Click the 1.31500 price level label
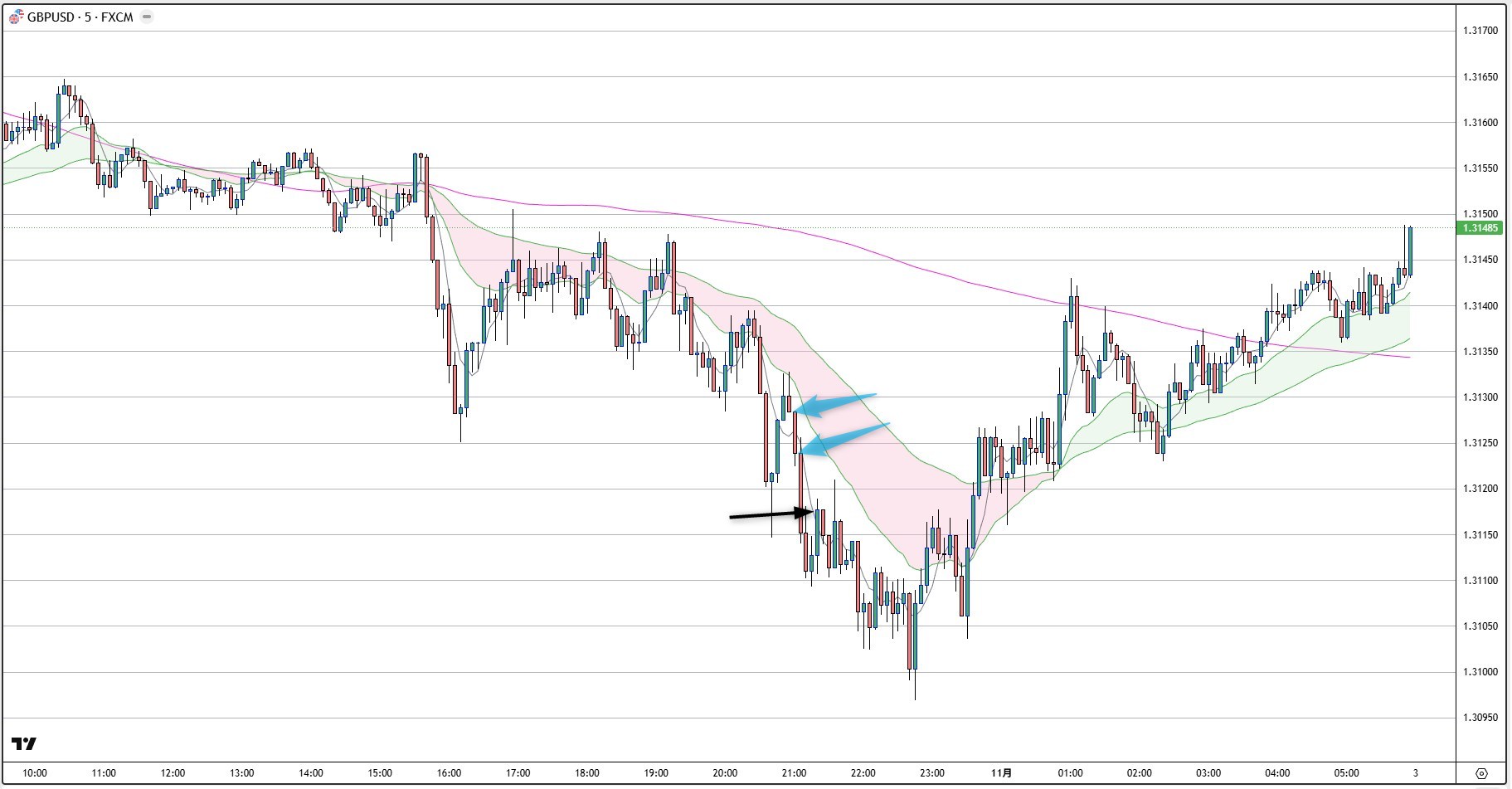The height and width of the screenshot is (789, 1512). point(1480,214)
